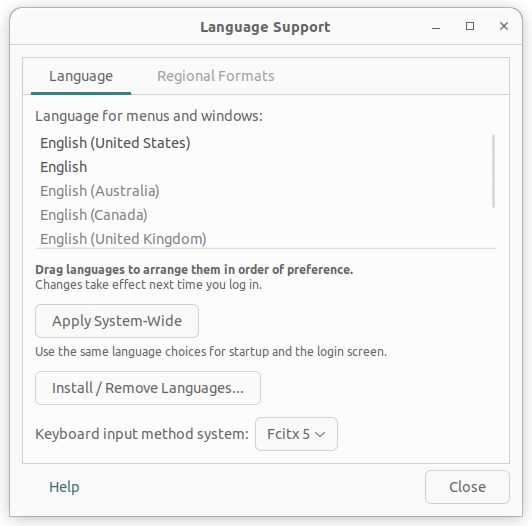Image resolution: width=532 pixels, height=526 pixels.
Task: Click the Keyboard input method system label
Action: coord(142,434)
